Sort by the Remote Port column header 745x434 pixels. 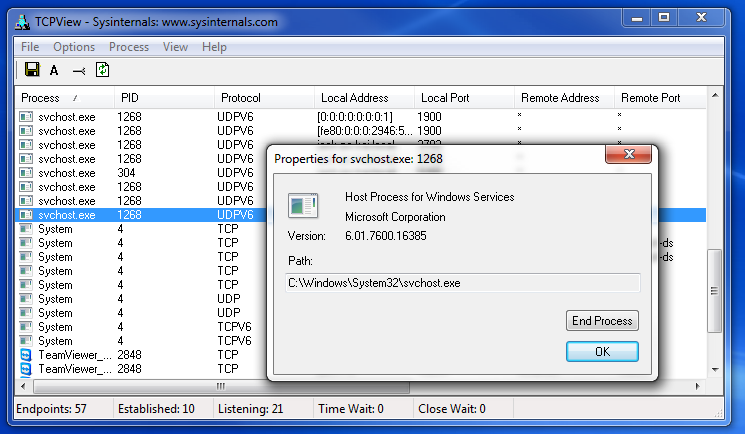[660, 98]
